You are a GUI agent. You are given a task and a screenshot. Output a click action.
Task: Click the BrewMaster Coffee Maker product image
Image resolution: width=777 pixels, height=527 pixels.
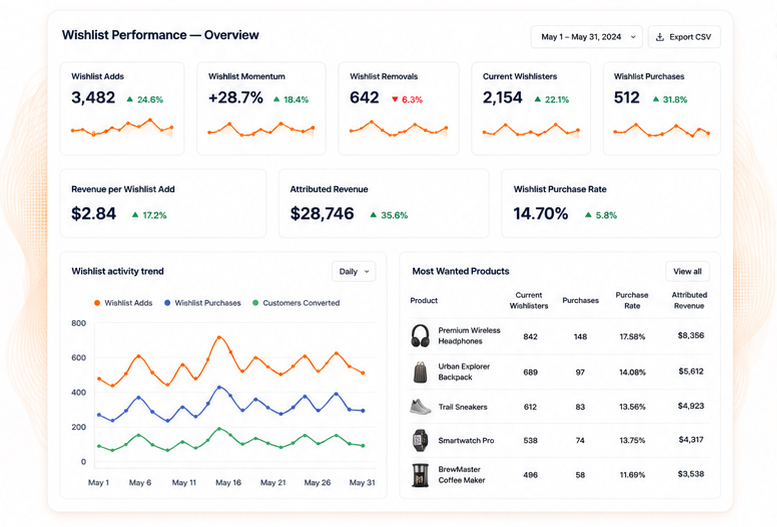click(420, 475)
